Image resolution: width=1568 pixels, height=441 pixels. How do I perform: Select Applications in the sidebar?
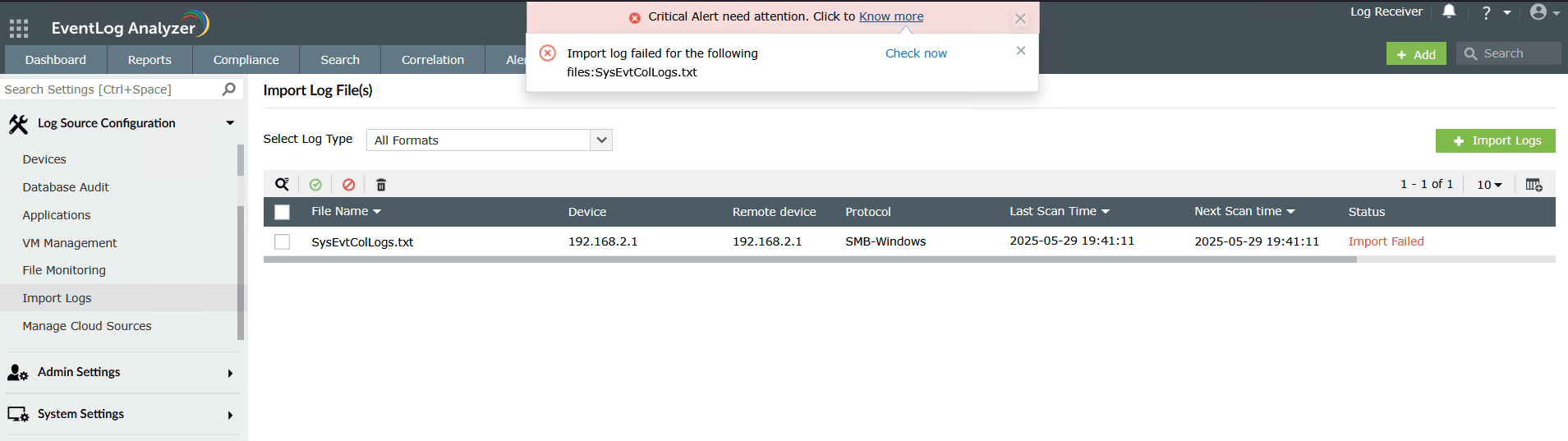tap(57, 215)
